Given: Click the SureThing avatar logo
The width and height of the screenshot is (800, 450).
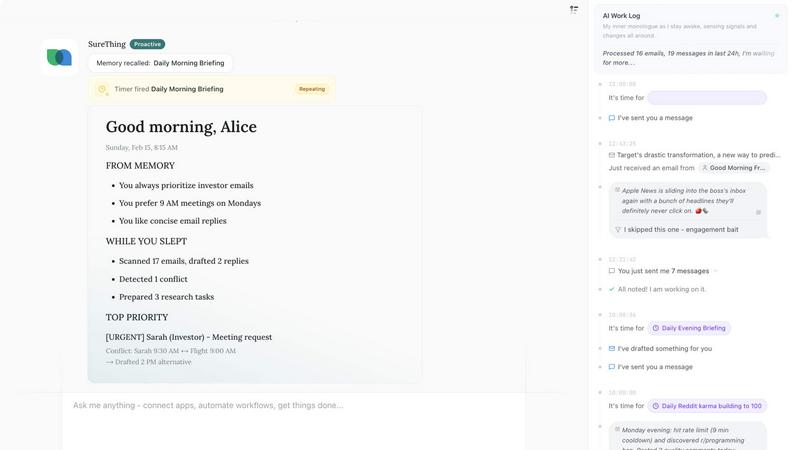Looking at the screenshot, I should point(59,57).
